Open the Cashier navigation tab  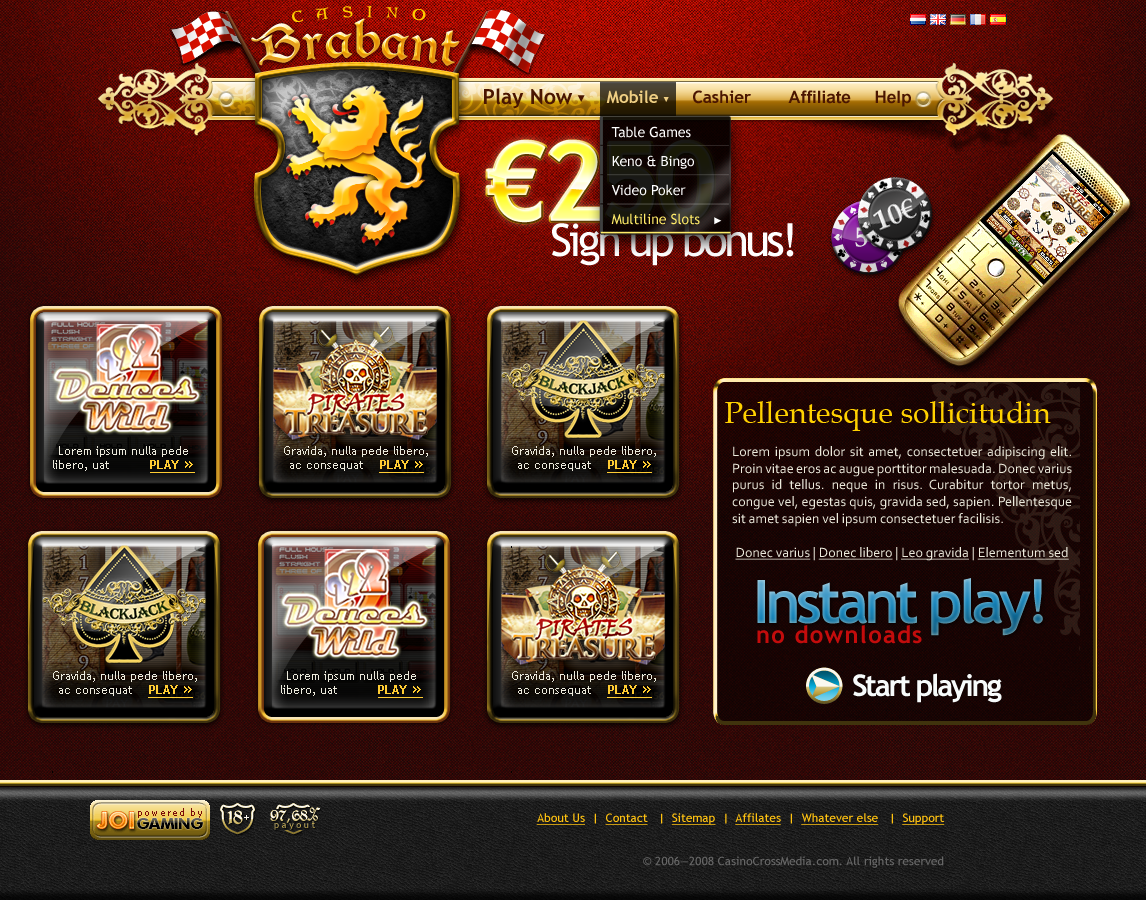[x=721, y=97]
